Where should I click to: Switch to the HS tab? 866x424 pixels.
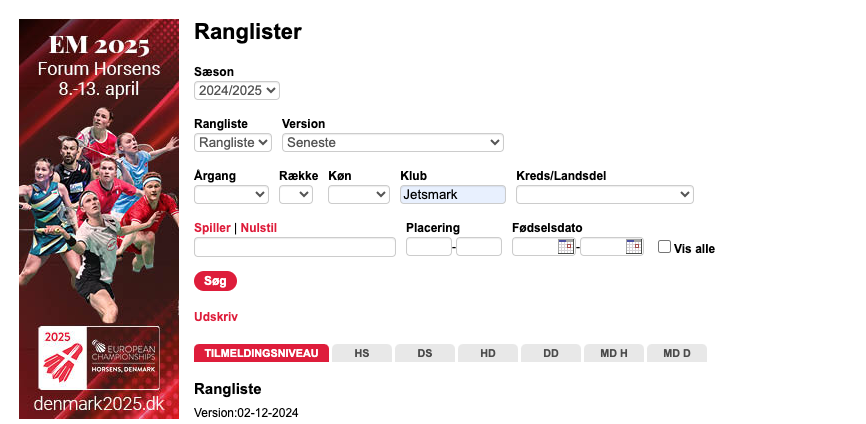click(362, 353)
